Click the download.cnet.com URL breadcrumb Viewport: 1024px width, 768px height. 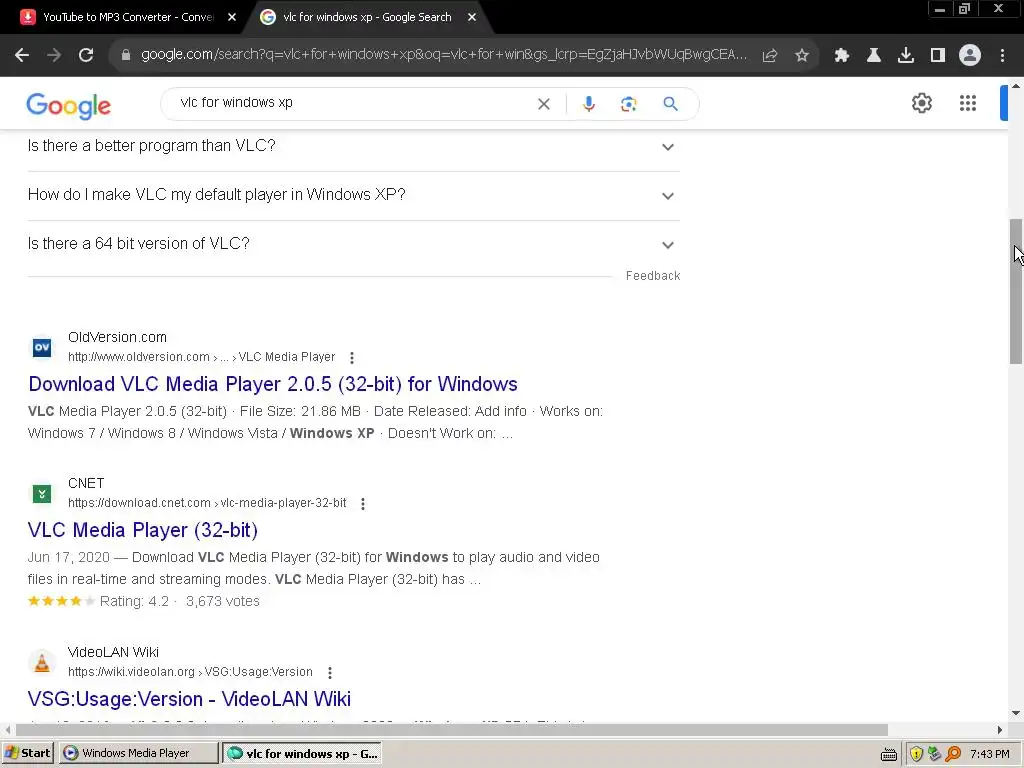[207, 503]
